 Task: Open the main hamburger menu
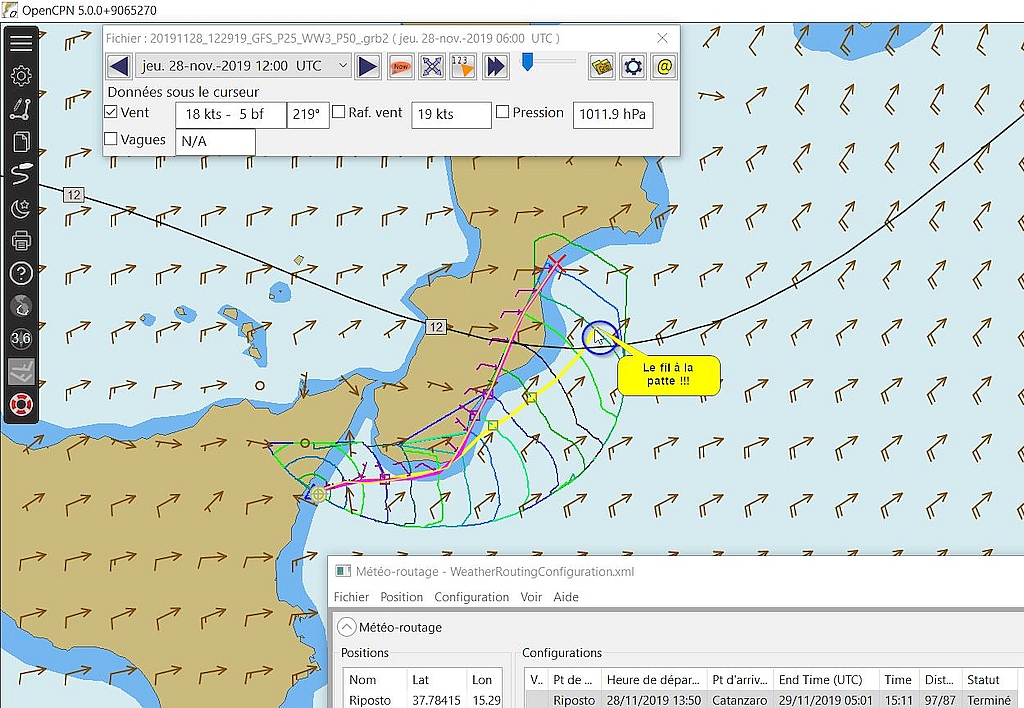tap(21, 42)
